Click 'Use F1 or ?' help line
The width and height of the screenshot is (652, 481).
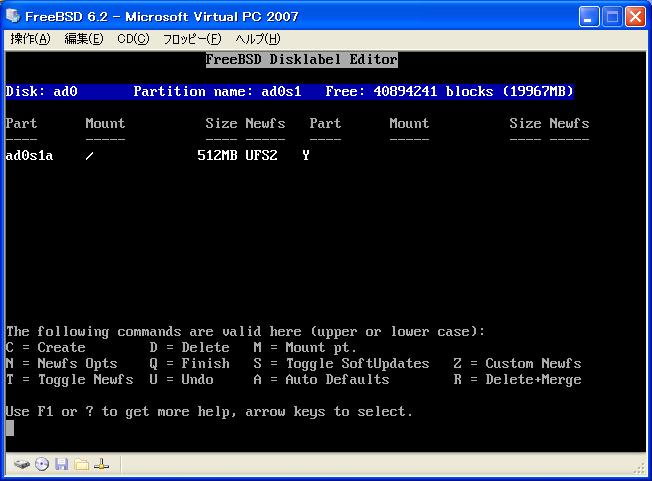point(209,412)
